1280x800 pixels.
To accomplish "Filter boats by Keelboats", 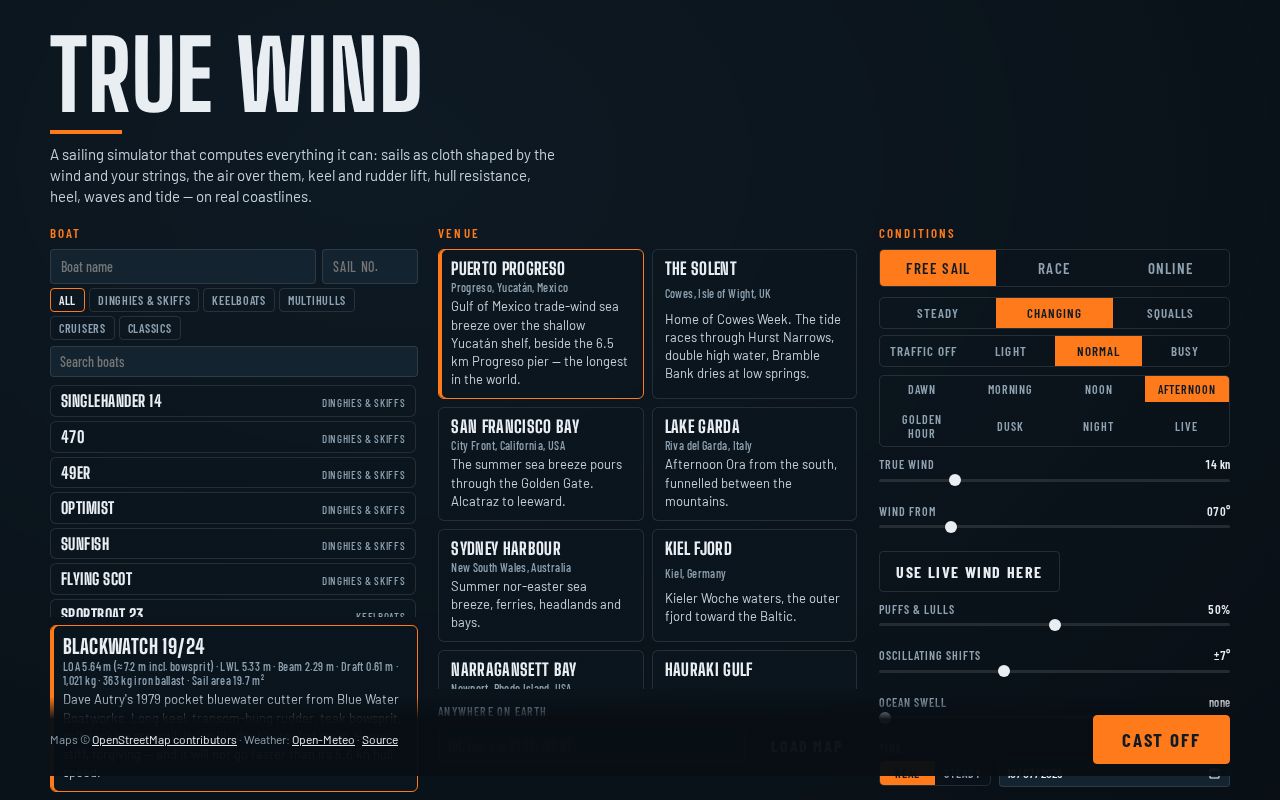I will 239,300.
